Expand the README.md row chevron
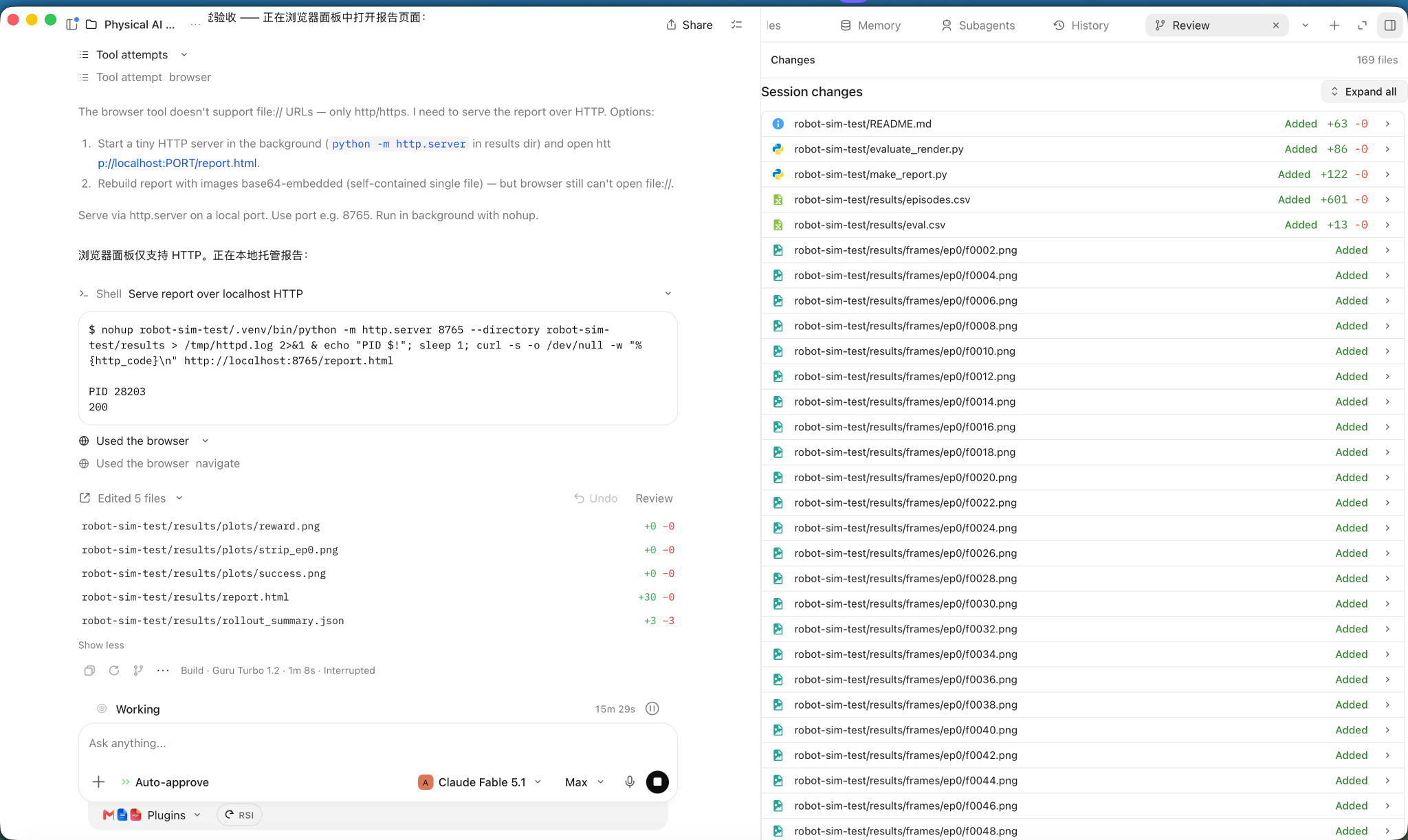The image size is (1408, 840). coord(1387,124)
